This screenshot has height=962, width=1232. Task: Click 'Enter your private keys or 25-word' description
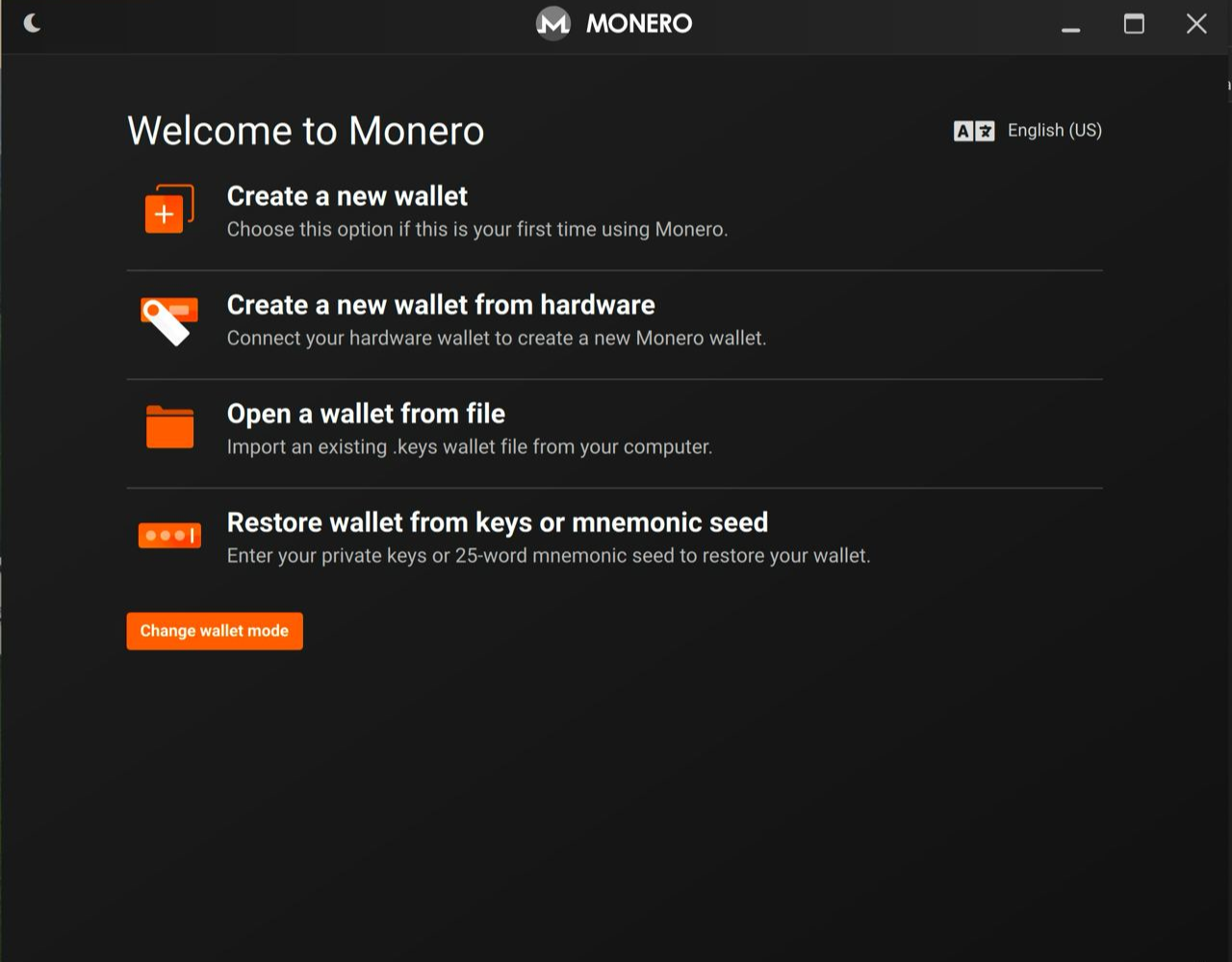[548, 556]
